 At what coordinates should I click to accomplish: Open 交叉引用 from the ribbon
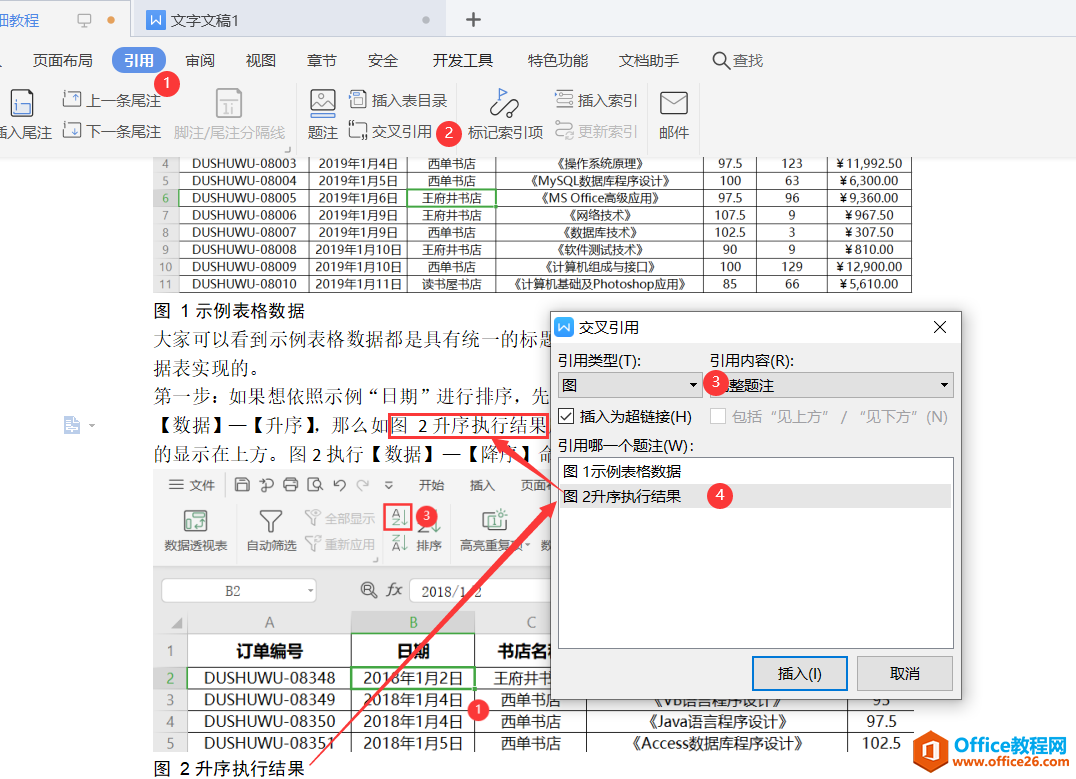[x=390, y=130]
